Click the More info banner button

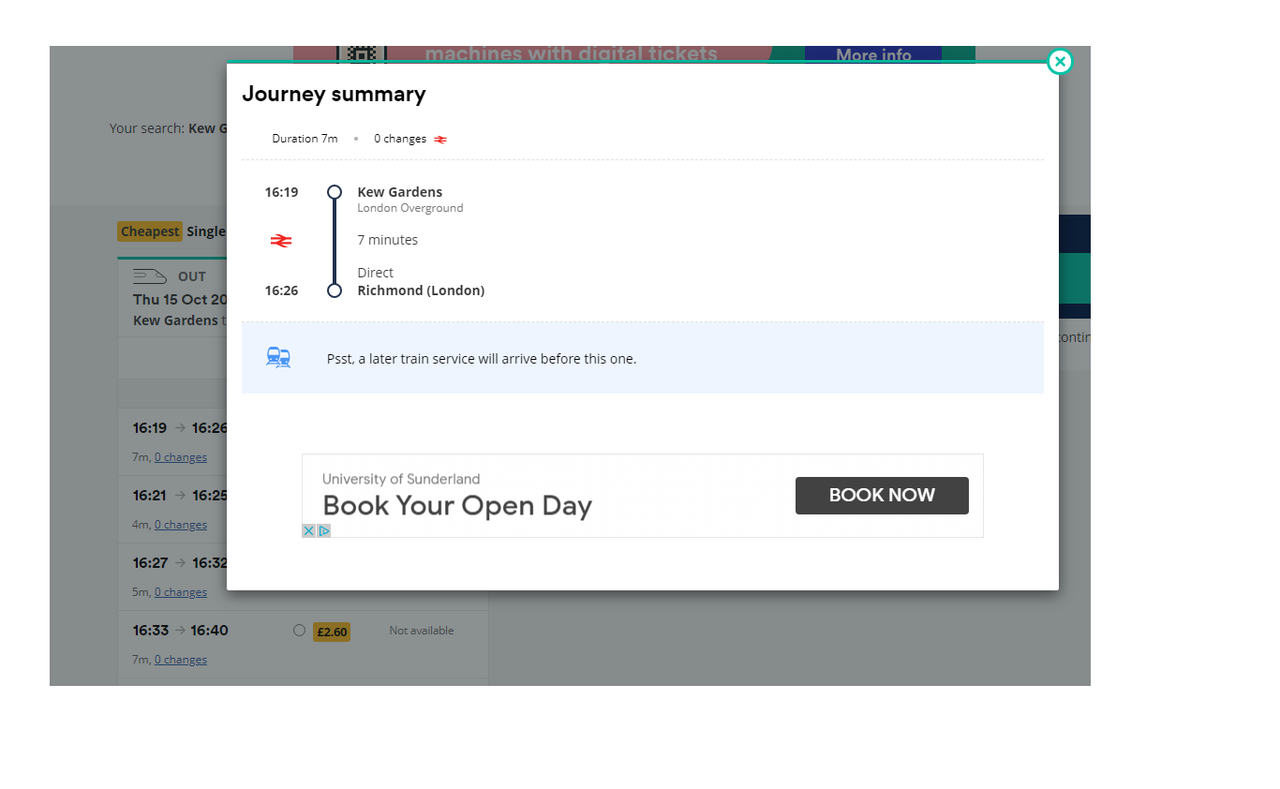tap(873, 55)
